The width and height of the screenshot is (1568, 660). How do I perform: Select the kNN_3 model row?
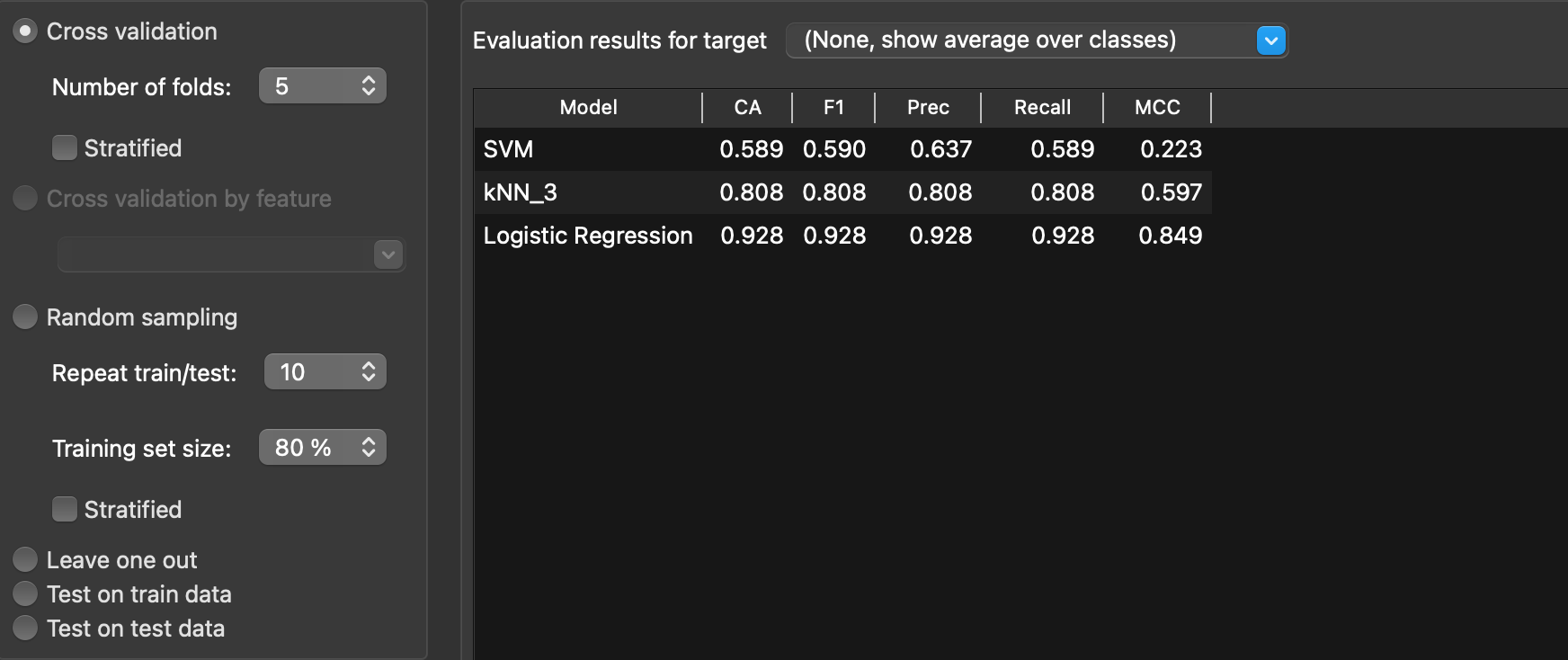pos(521,192)
